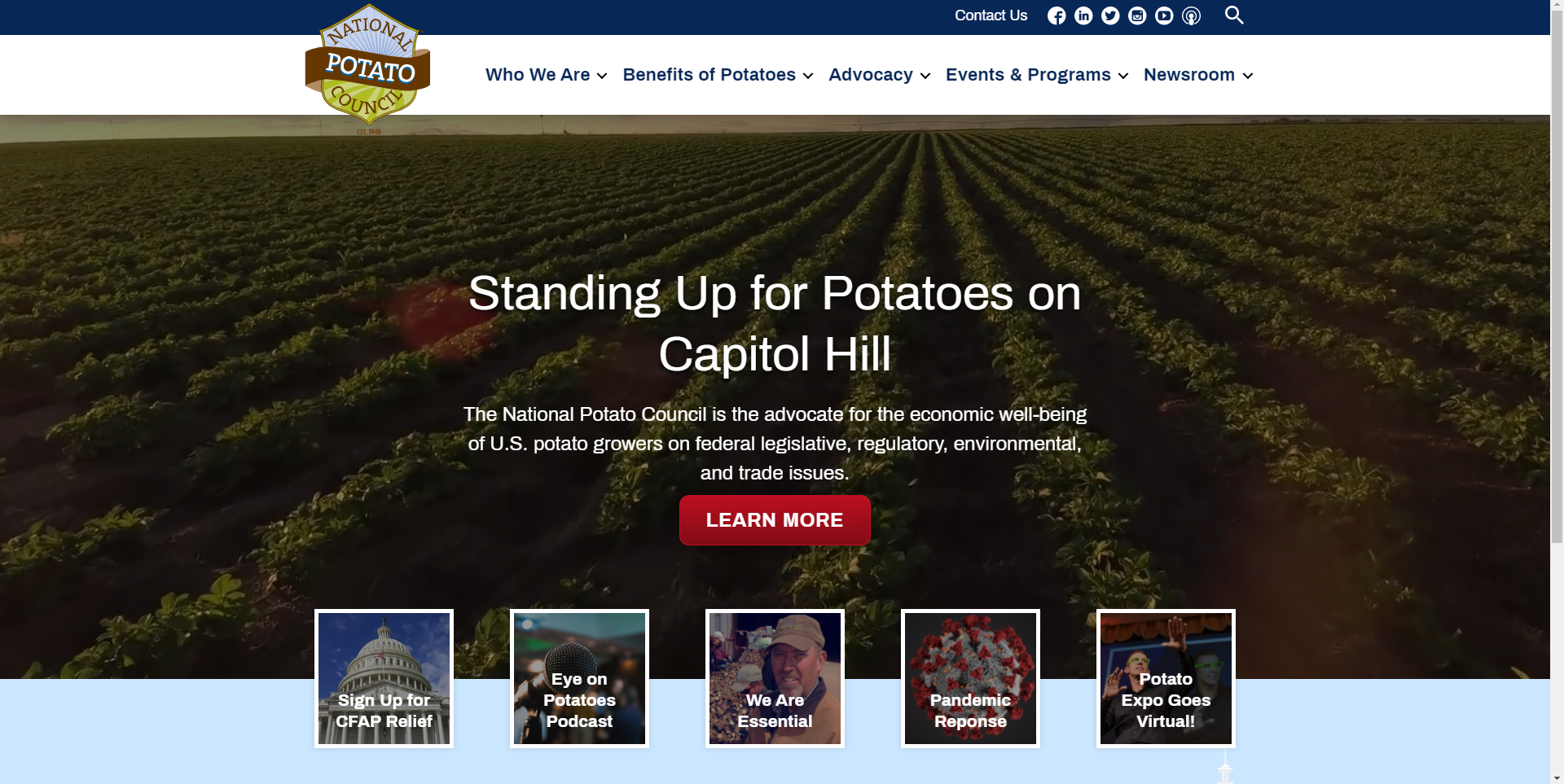This screenshot has width=1564, height=784.
Task: Expand the Events & Programs chevron
Action: pos(1123,76)
